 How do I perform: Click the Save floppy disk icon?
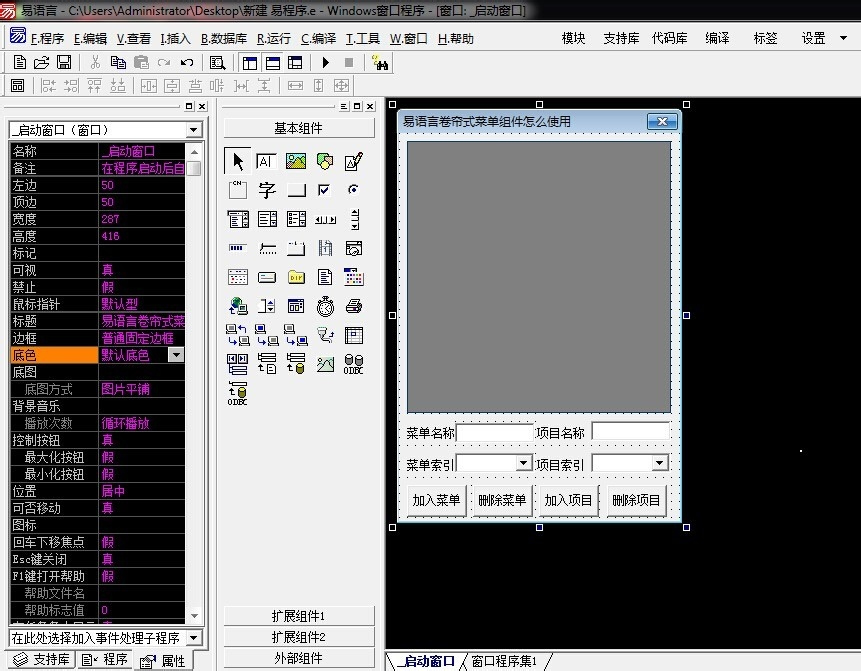pos(63,63)
